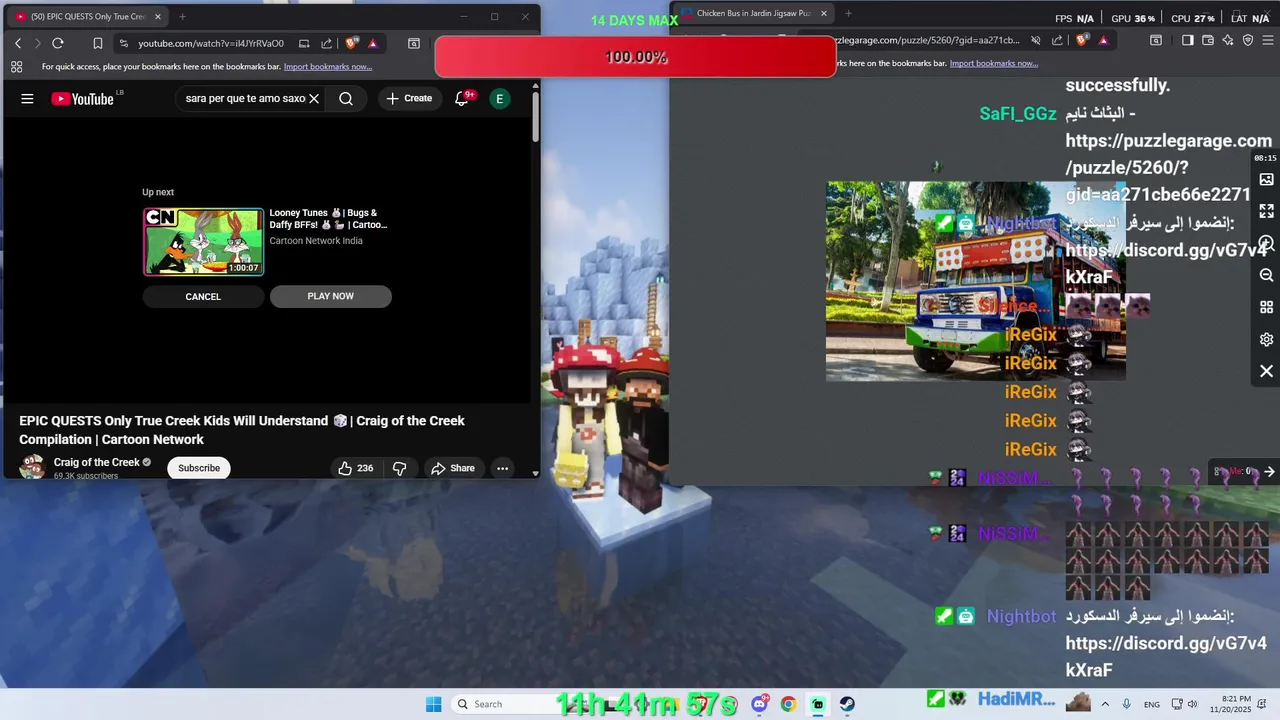Open new tab in puzzle browser window
The height and width of the screenshot is (720, 1280).
coord(848,13)
